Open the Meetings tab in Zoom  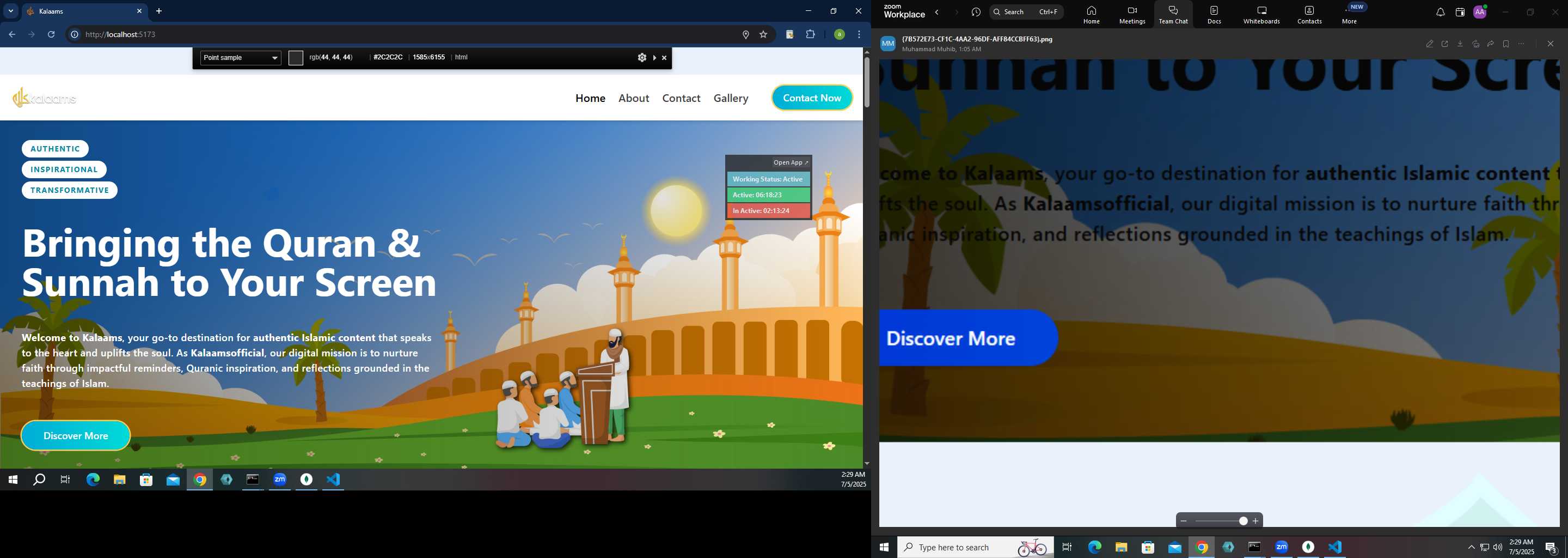pos(1132,15)
